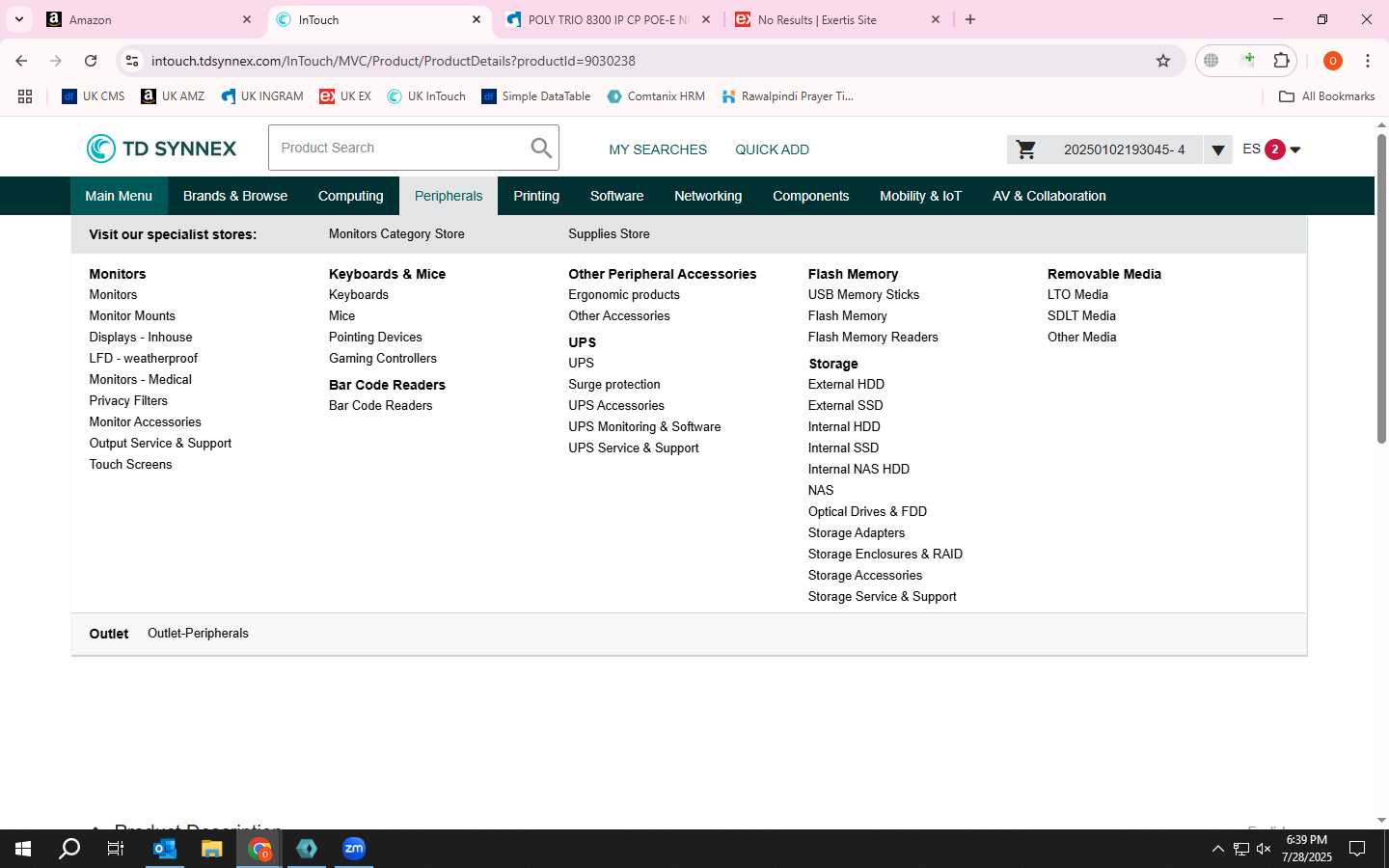The width and height of the screenshot is (1389, 868).
Task: Show hidden system tray icons
Action: pyautogui.click(x=1217, y=849)
